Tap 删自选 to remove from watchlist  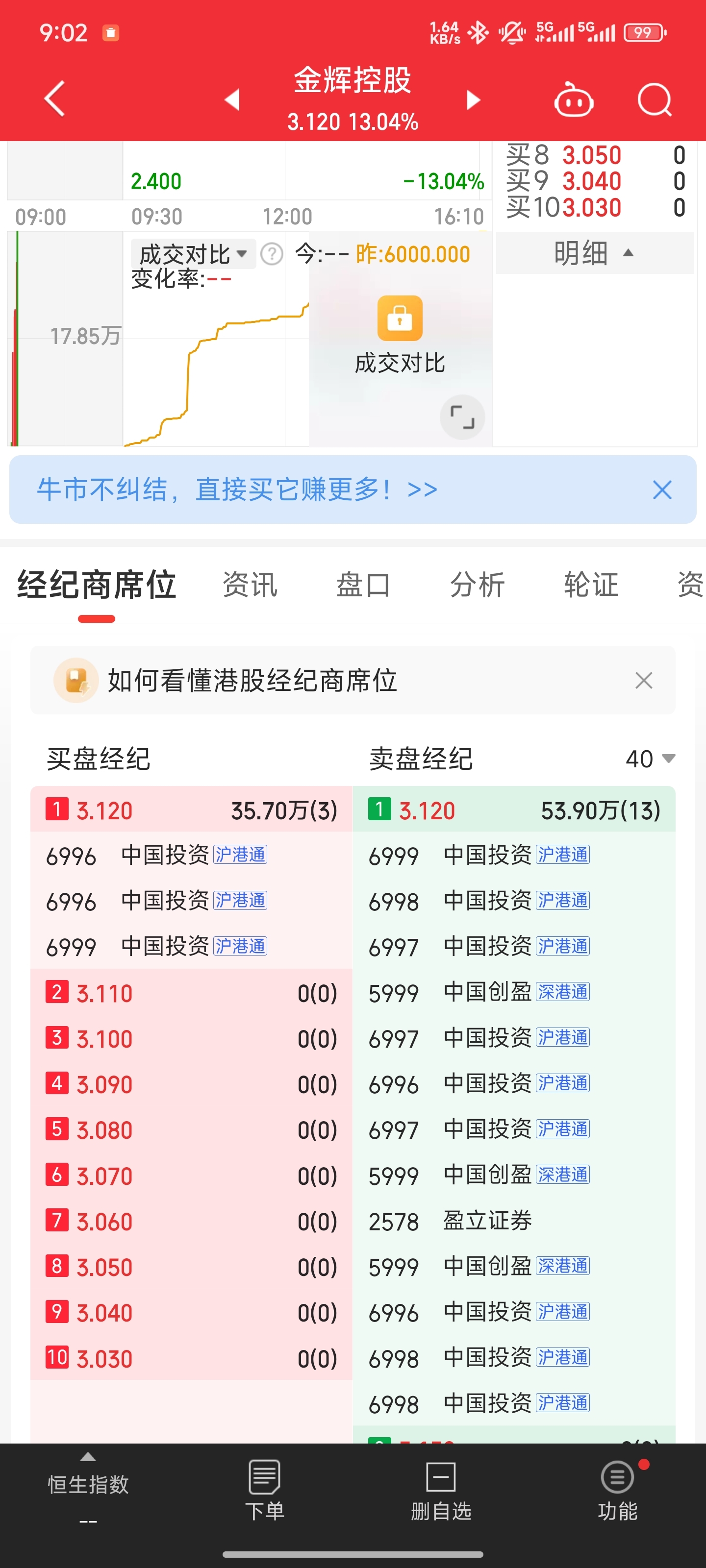(x=441, y=1490)
